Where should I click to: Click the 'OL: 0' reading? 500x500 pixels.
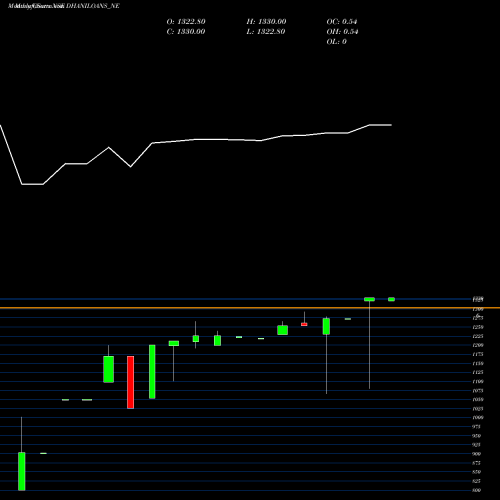pos(336,42)
